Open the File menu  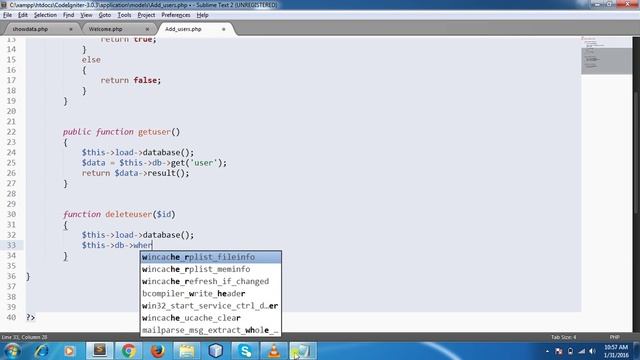(7, 15)
